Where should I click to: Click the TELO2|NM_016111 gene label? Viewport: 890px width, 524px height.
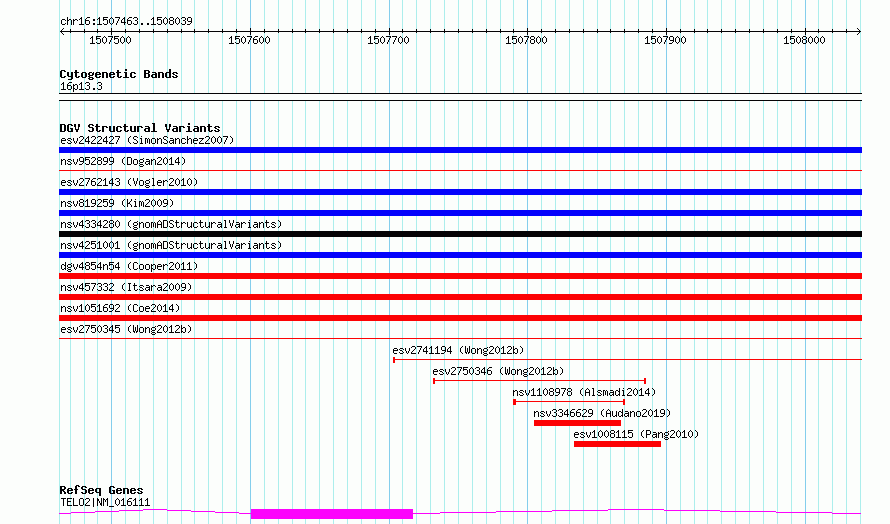coord(105,502)
